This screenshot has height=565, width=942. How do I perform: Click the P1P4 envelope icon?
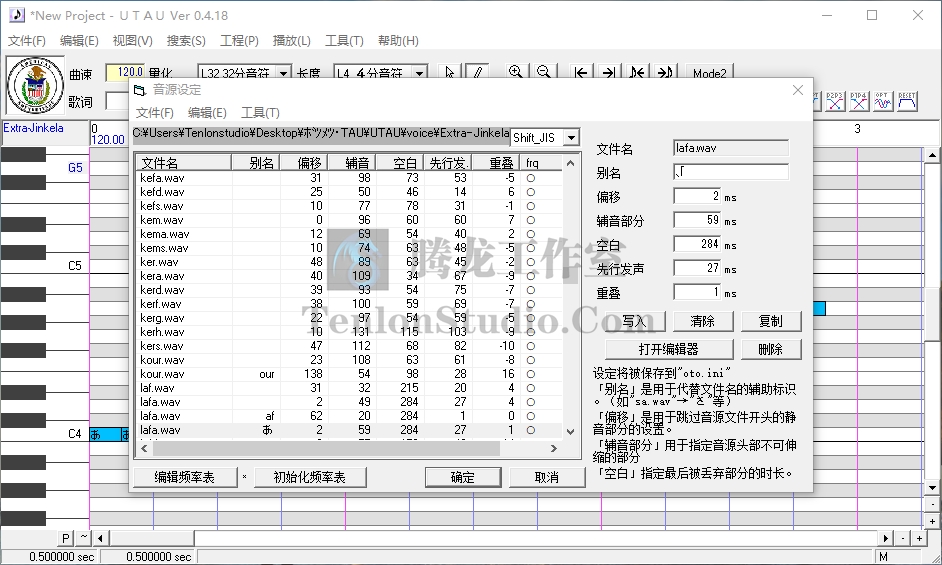[858, 101]
